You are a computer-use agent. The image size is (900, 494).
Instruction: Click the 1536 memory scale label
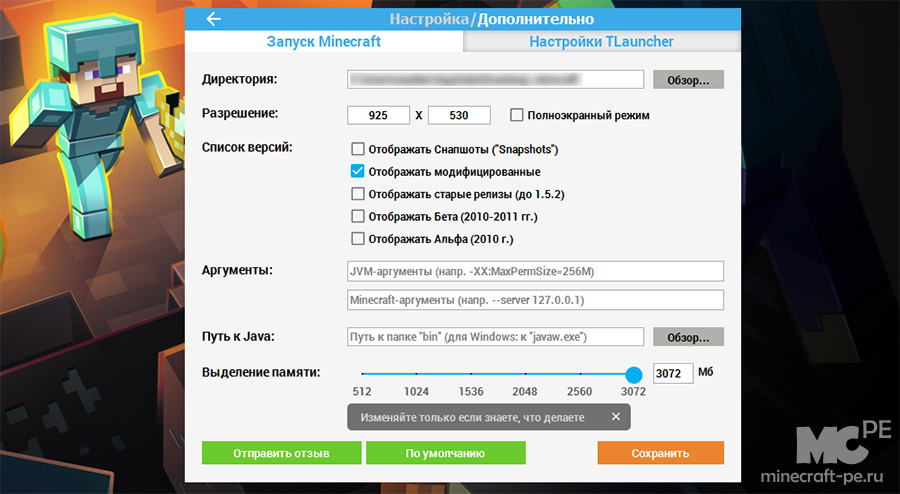[471, 391]
